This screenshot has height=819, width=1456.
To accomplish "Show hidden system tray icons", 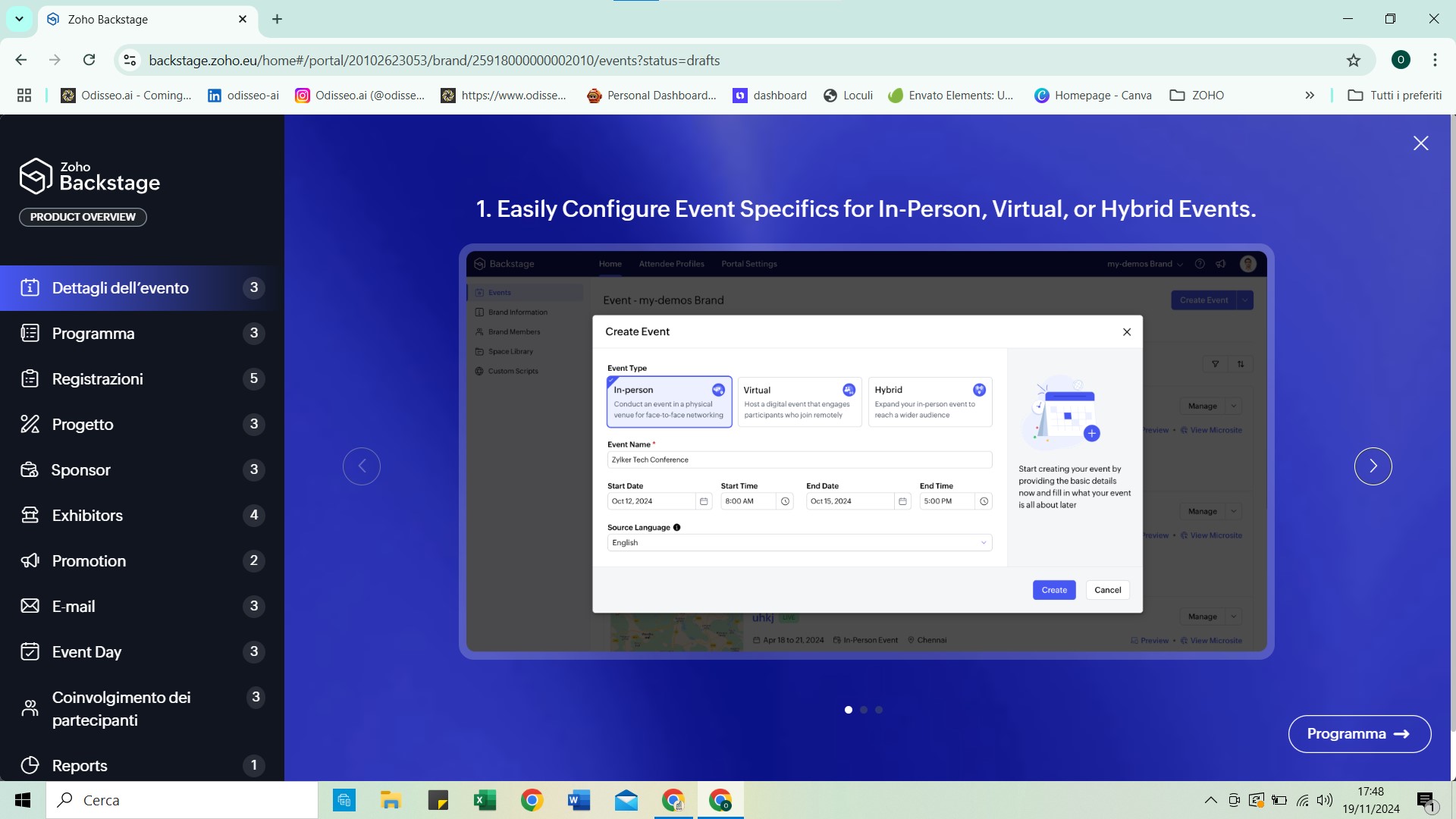I will [x=1210, y=800].
